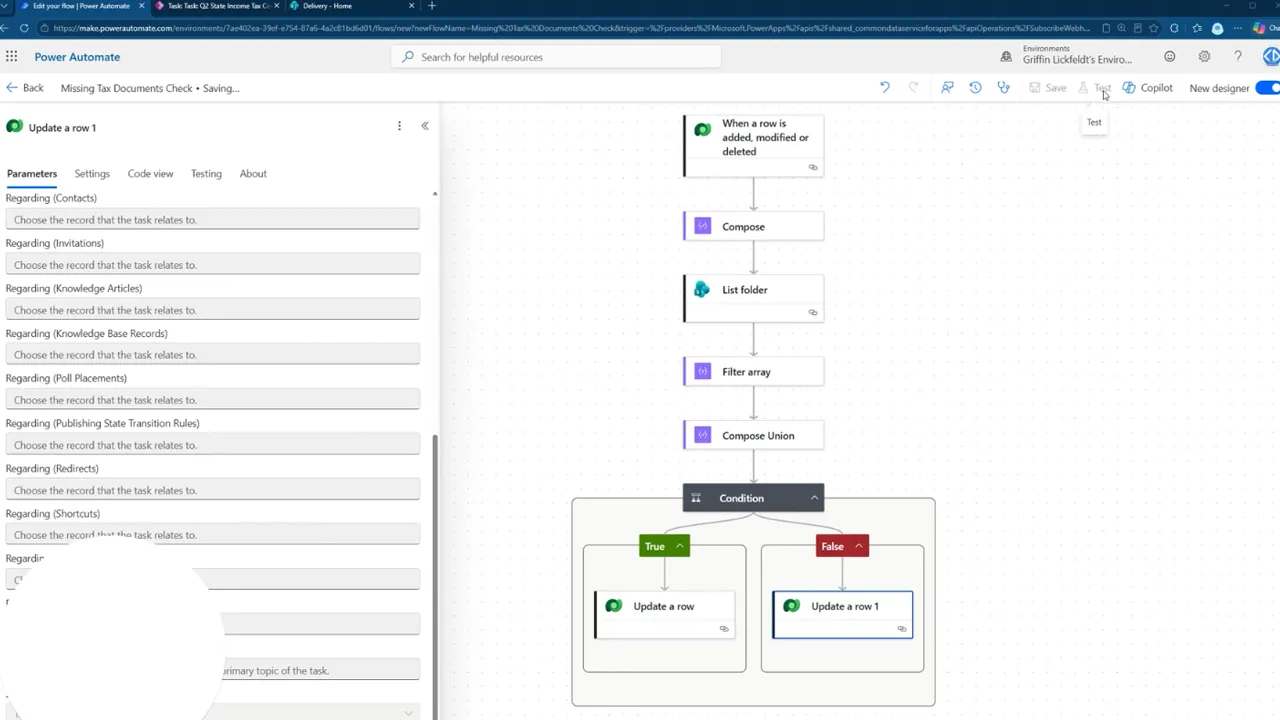1280x720 pixels.
Task: Click the Regarding (Poll Placements) input field
Action: (x=213, y=400)
